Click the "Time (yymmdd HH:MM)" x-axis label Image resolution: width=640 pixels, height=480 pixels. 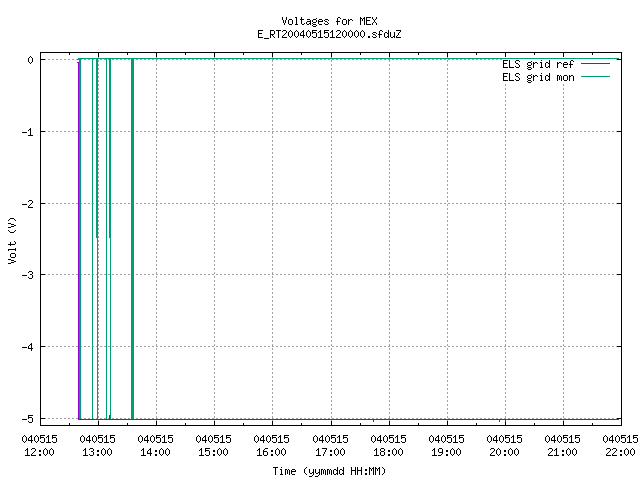point(329,471)
